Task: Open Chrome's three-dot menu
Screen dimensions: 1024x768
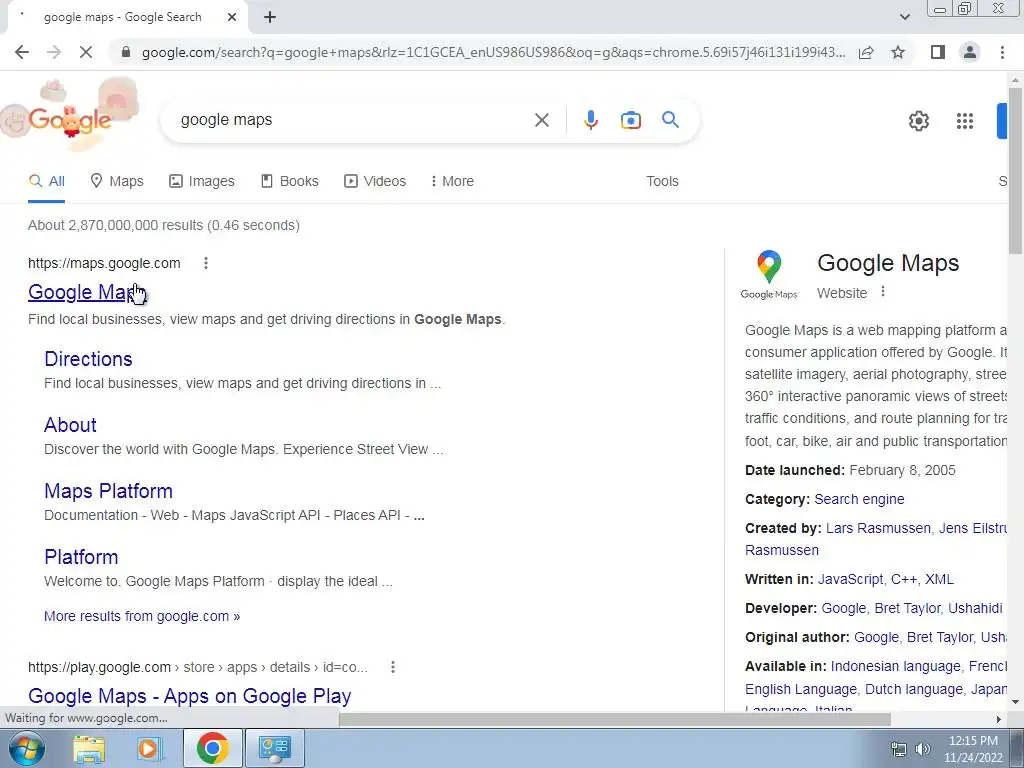Action: point(1002,52)
